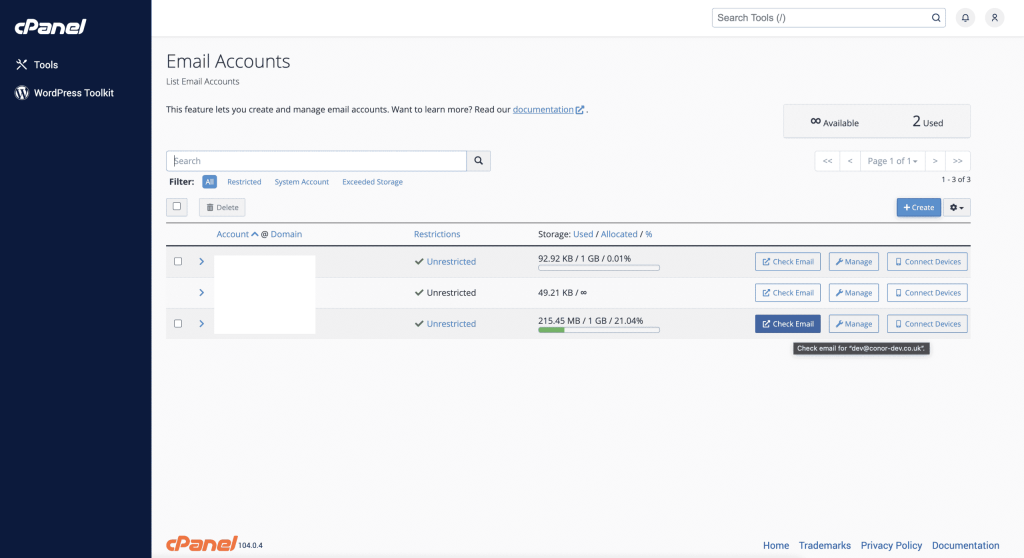Check Email for 215.45 MB account
The width and height of the screenshot is (1024, 558).
[788, 323]
